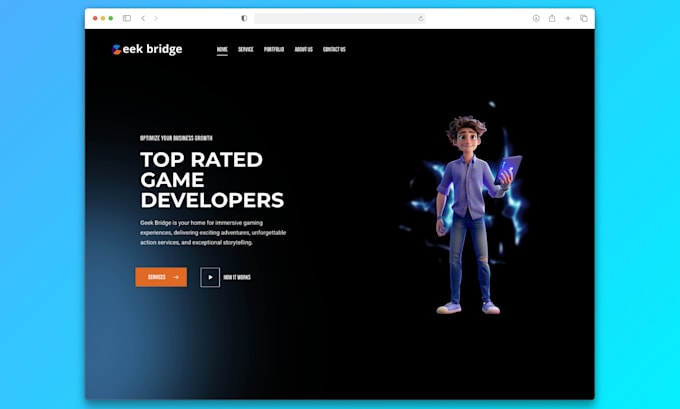The width and height of the screenshot is (680, 409).
Task: Open the Portfolio menu item
Action: [x=274, y=49]
